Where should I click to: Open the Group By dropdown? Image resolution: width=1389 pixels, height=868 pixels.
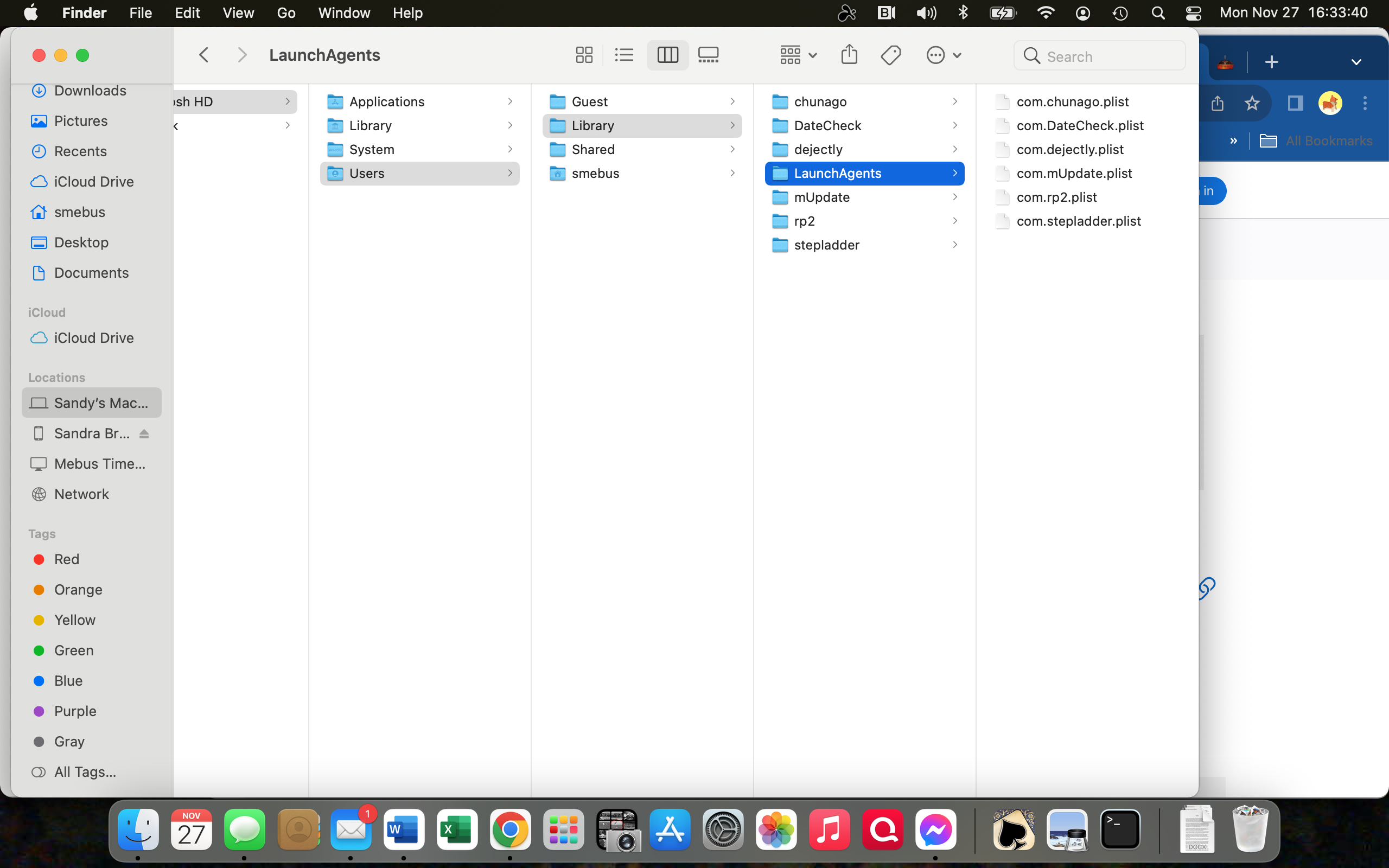pos(798,55)
